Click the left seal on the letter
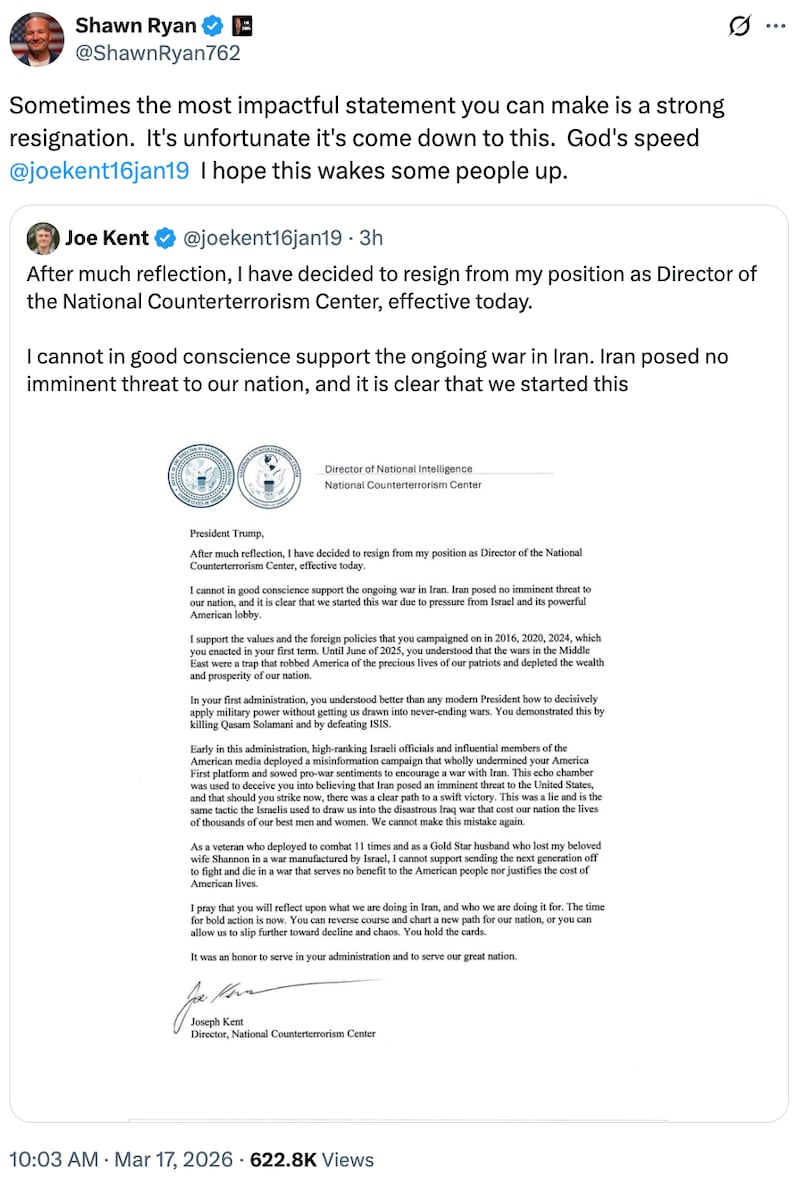The width and height of the screenshot is (800, 1183). [200, 475]
